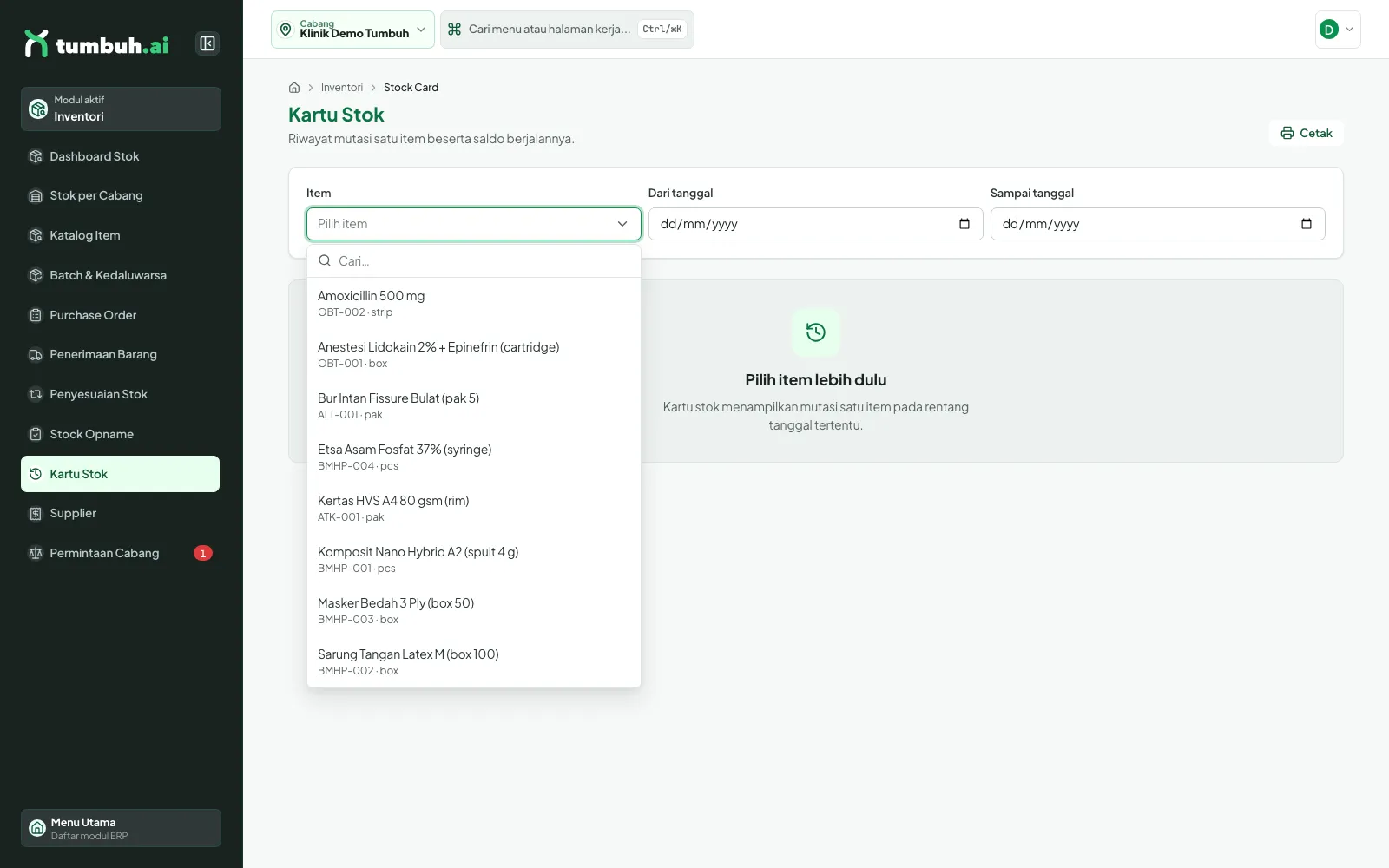The height and width of the screenshot is (868, 1389).
Task: Click the Cetak print button
Action: click(1306, 133)
